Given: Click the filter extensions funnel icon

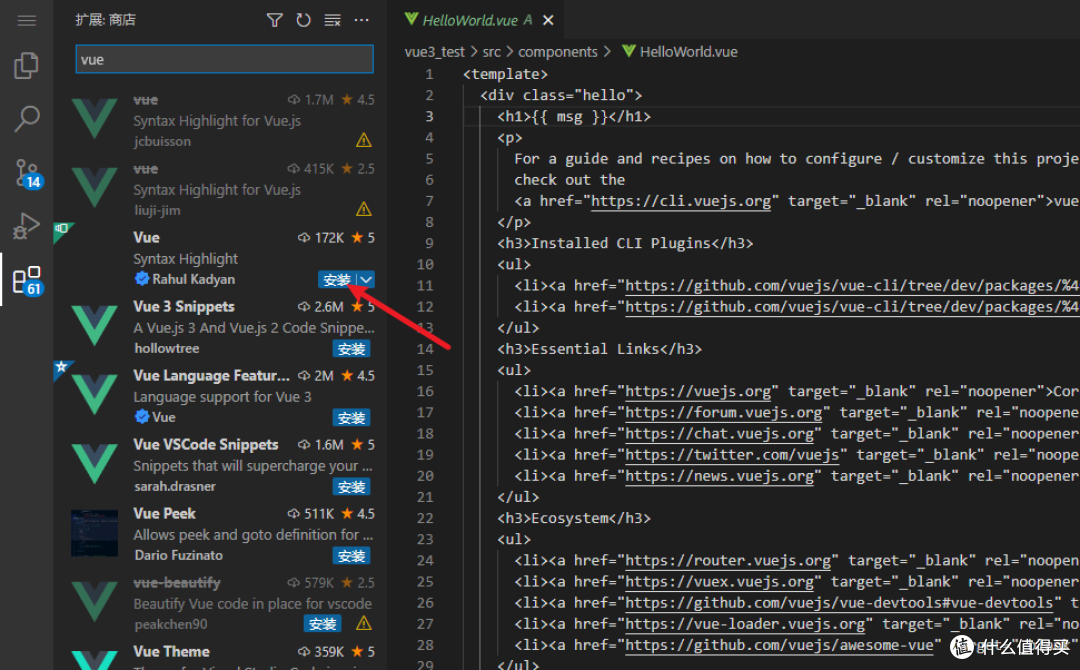Looking at the screenshot, I should [x=274, y=19].
